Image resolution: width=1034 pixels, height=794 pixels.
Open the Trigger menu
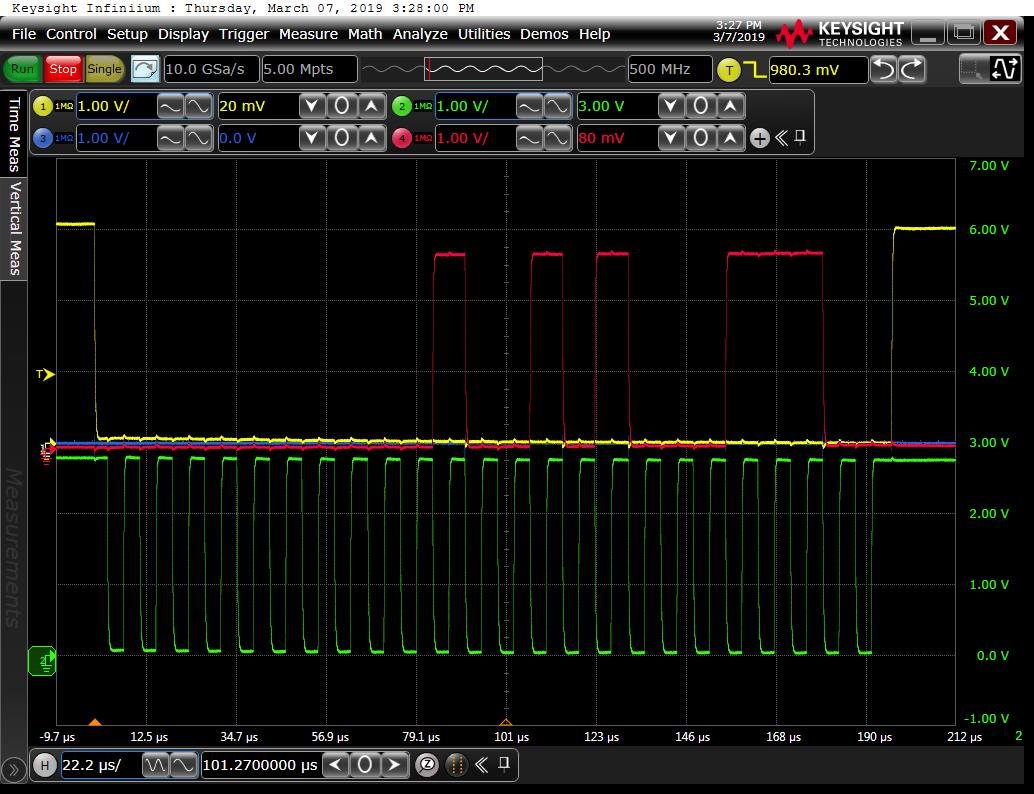(244, 34)
